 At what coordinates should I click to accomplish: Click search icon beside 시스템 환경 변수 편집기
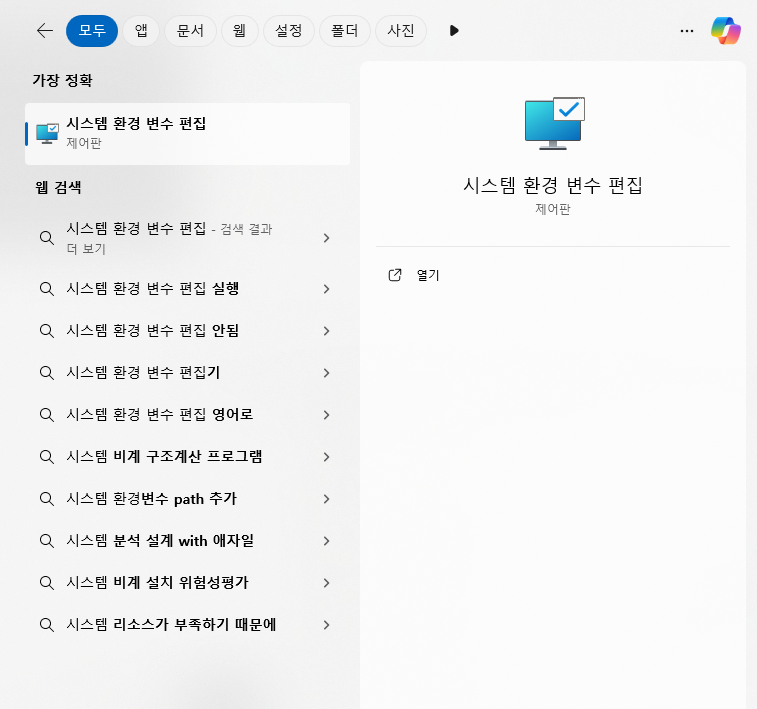pyautogui.click(x=47, y=373)
